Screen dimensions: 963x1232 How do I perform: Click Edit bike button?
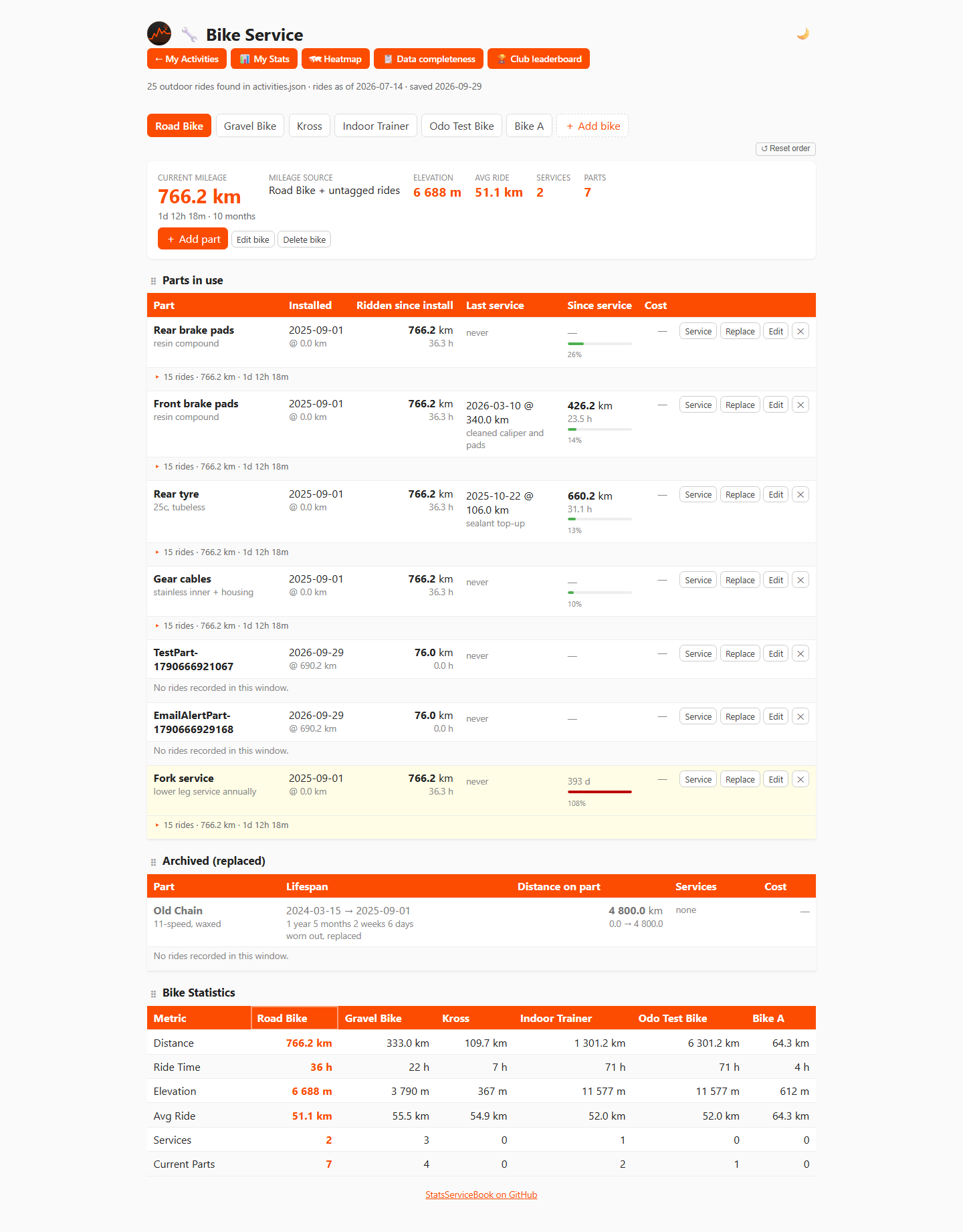coord(253,239)
